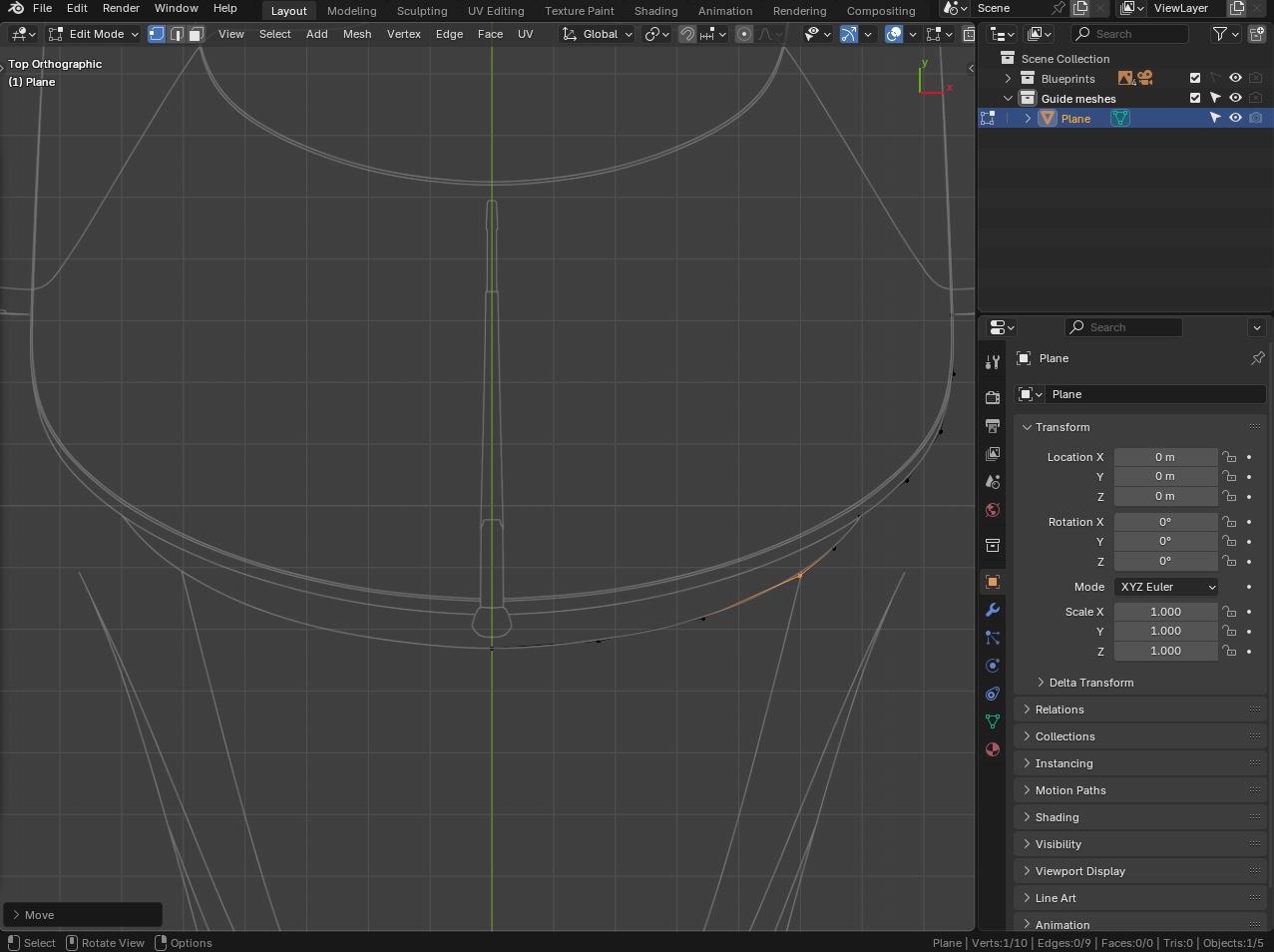Uncheck the Blueprints collection checkbox
The height and width of the screenshot is (952, 1274).
pos(1195,78)
